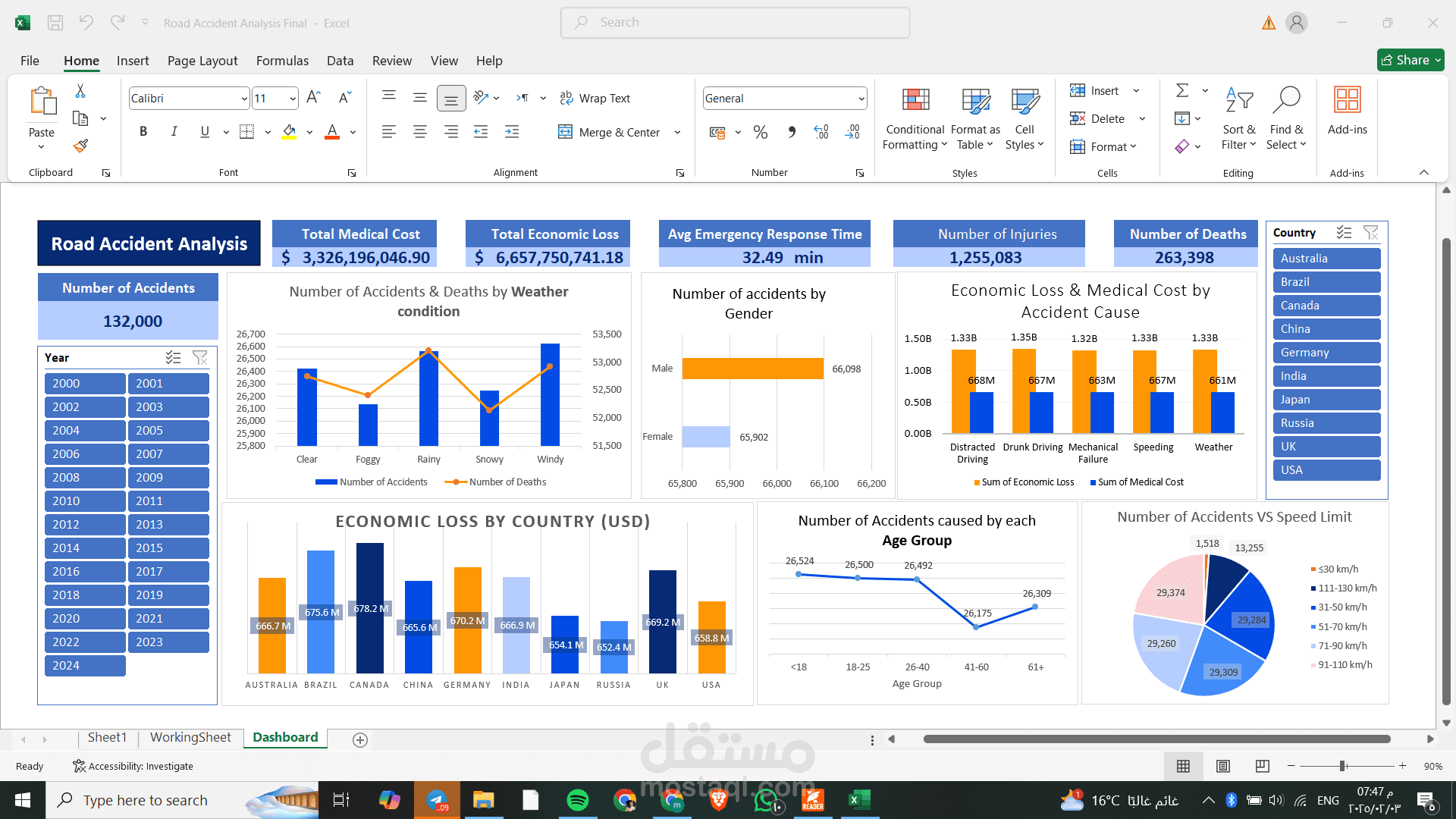Image resolution: width=1456 pixels, height=819 pixels.
Task: Open the General number format dropdown
Action: [x=861, y=99]
